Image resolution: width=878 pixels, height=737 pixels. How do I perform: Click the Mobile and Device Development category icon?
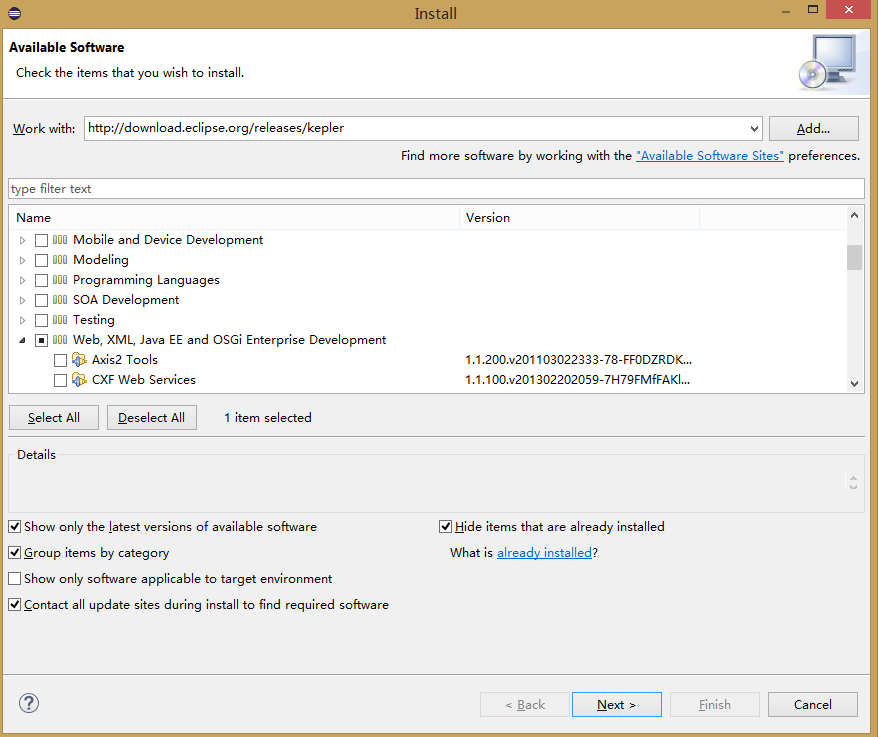click(60, 240)
